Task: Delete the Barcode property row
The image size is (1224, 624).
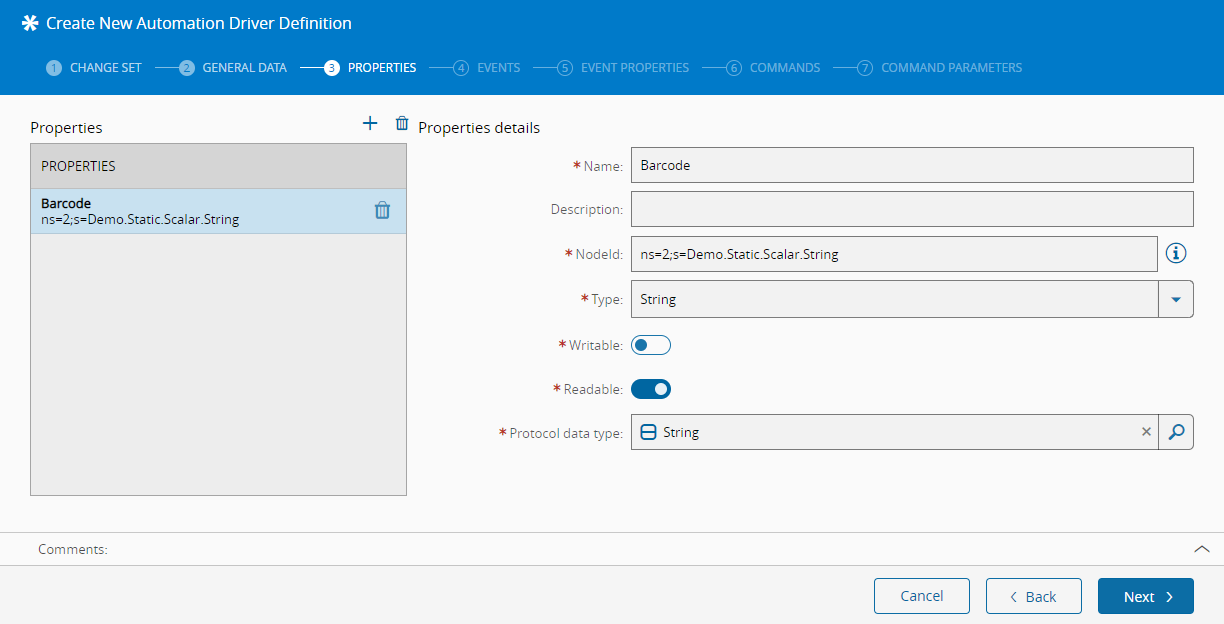Action: 382,210
